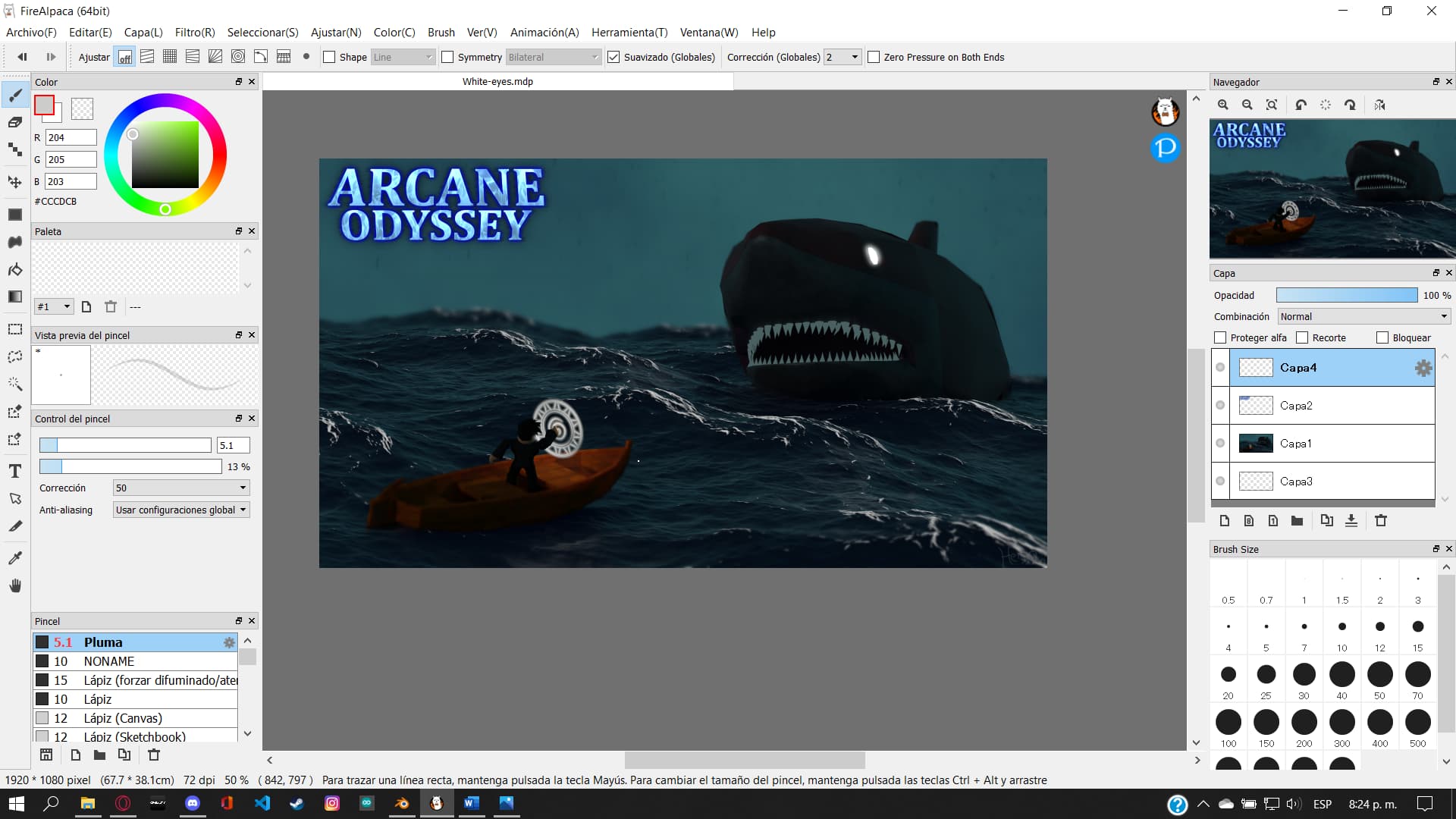
Task: Enable parallel lines snap icon
Action: (x=148, y=57)
